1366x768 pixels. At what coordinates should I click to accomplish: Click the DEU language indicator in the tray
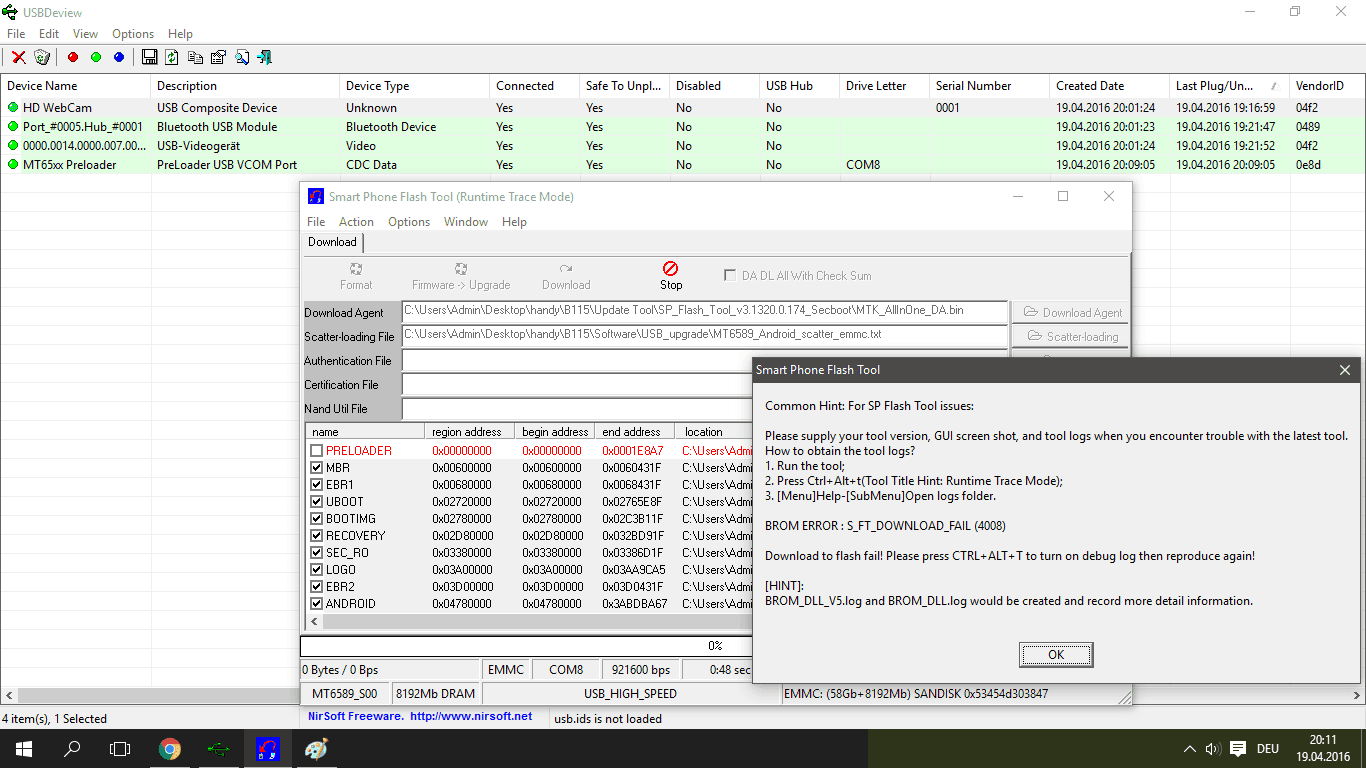1268,748
